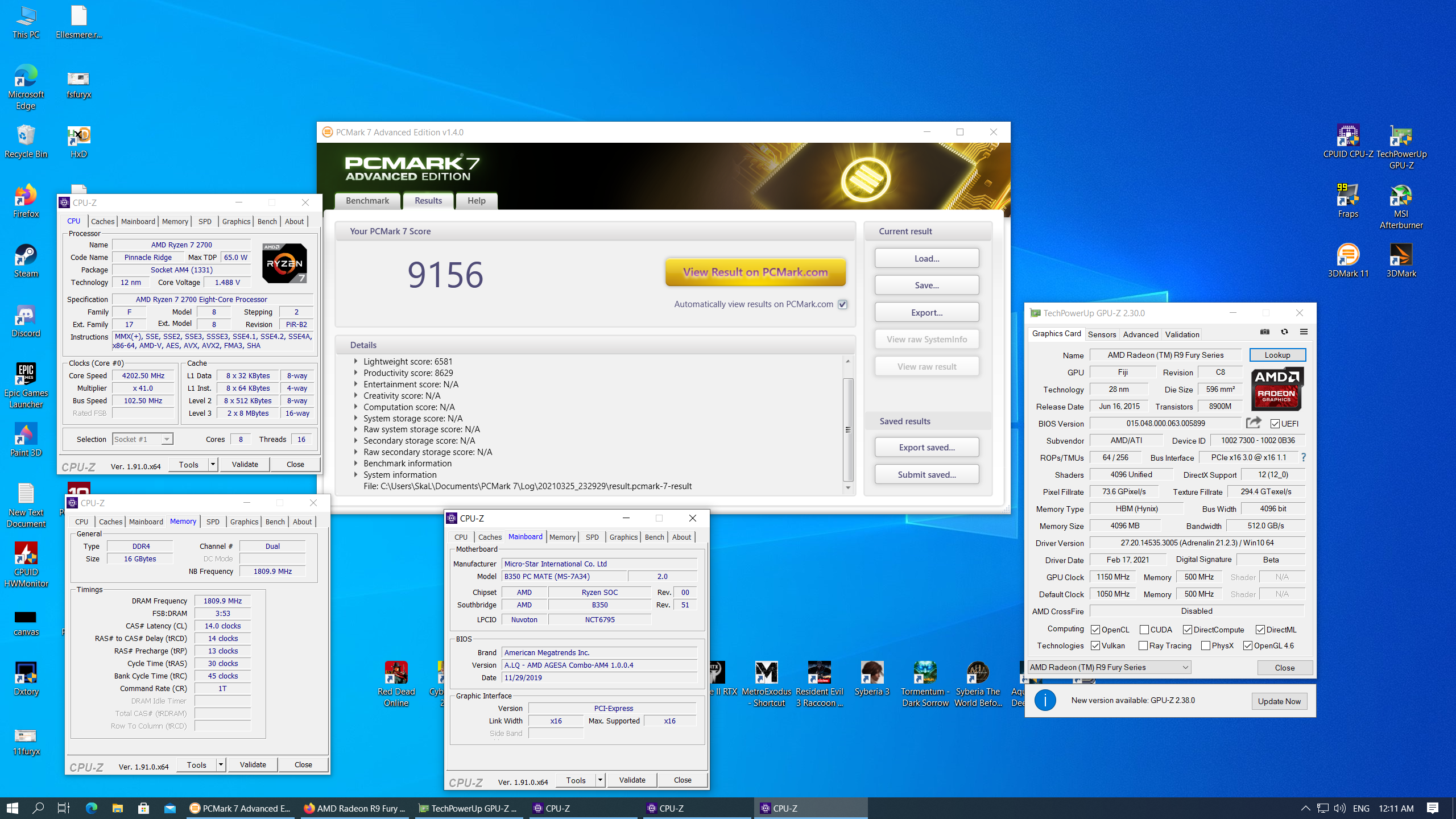Launch Fraps from the desktop
1456x819 pixels.
[1348, 201]
